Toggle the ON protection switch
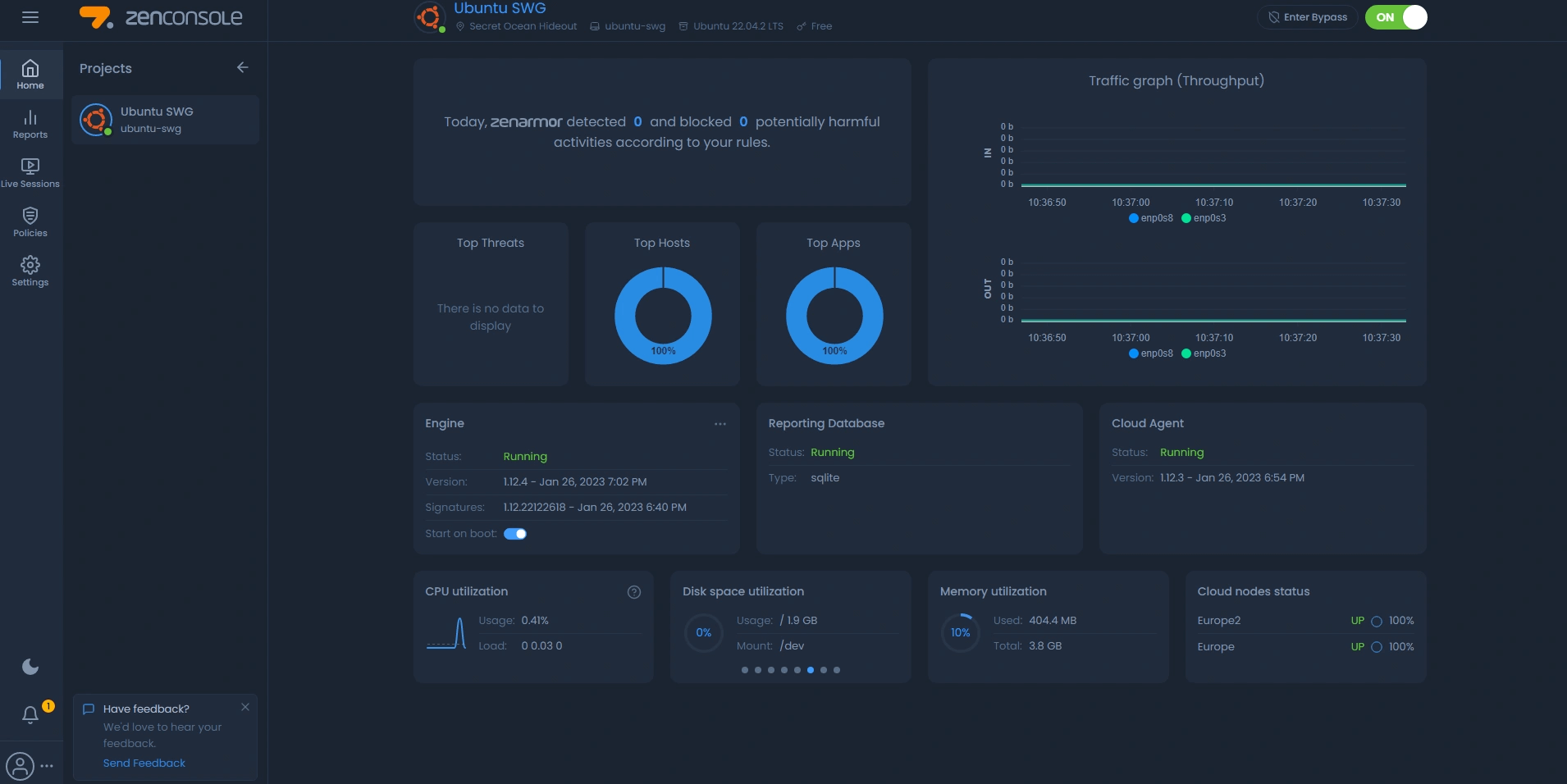Image resolution: width=1567 pixels, height=784 pixels. click(x=1396, y=17)
